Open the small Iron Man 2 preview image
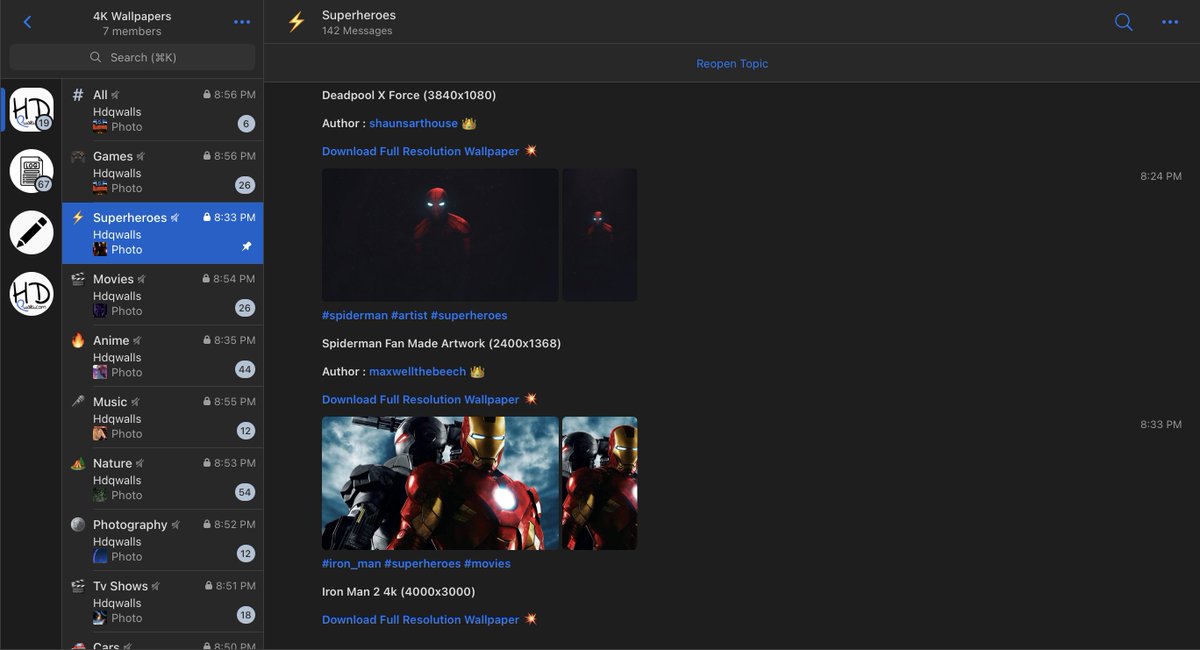Image resolution: width=1200 pixels, height=650 pixels. [x=600, y=483]
